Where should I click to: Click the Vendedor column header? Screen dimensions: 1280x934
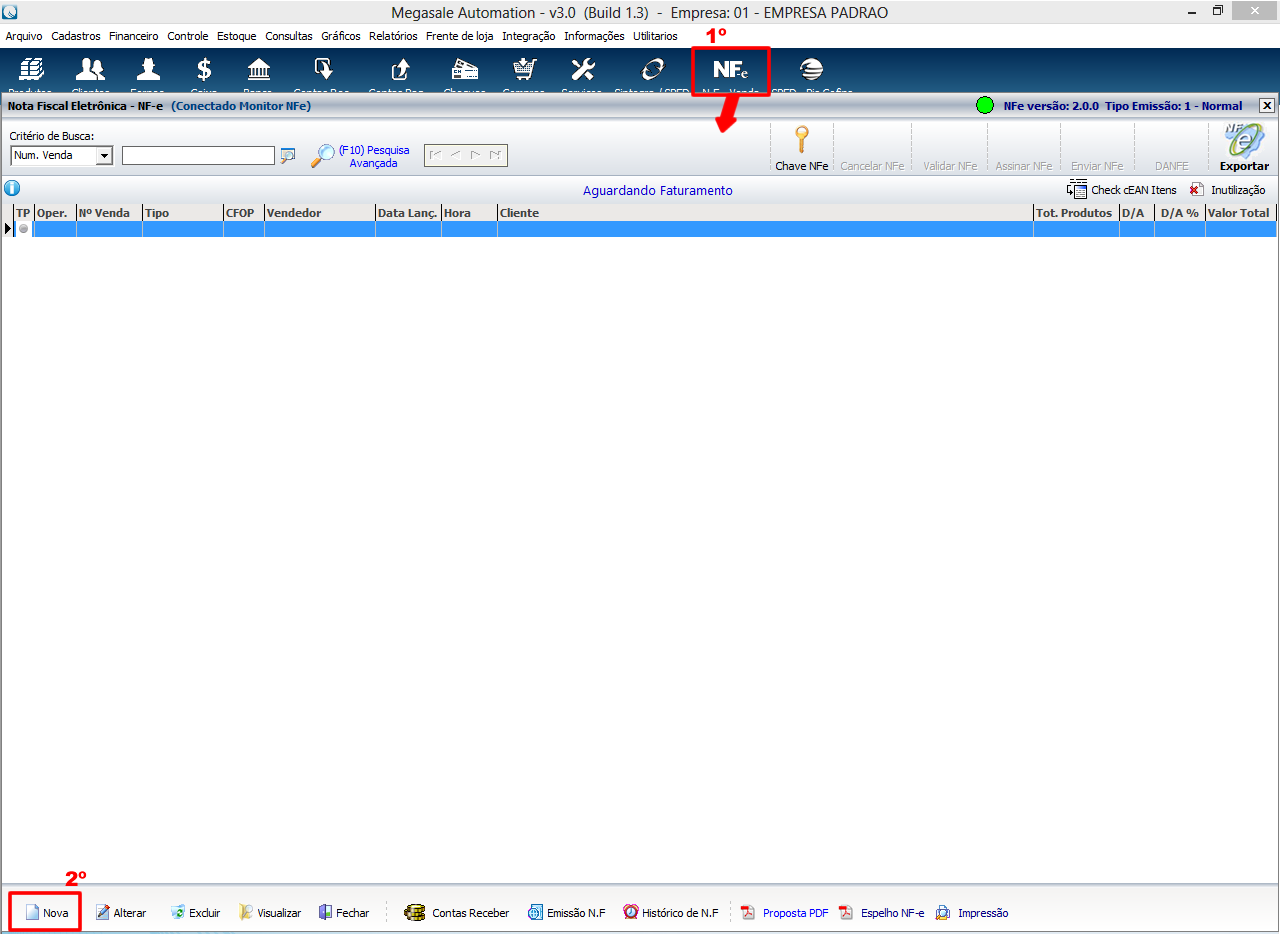point(320,213)
